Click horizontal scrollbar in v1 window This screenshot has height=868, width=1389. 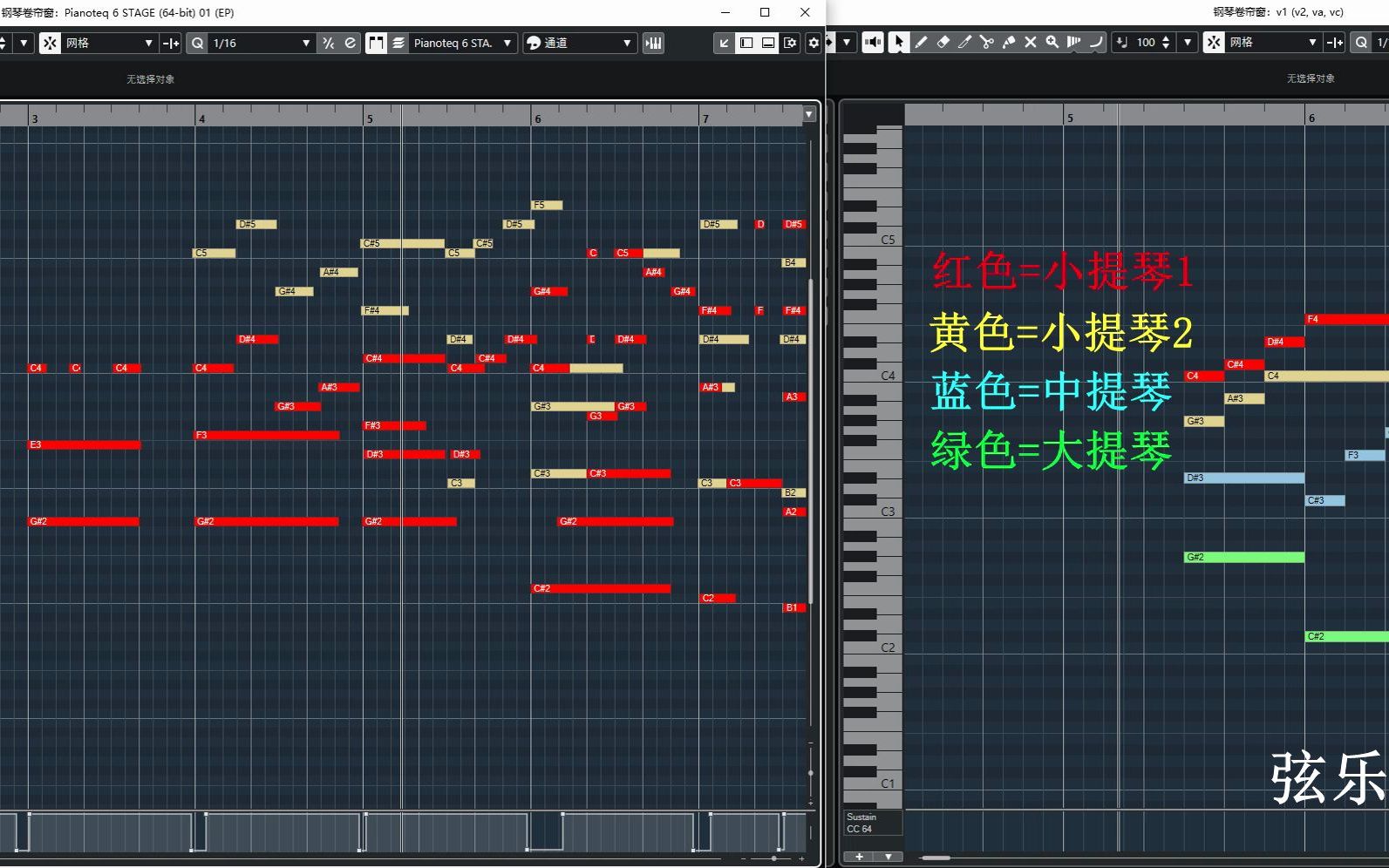pos(936,858)
